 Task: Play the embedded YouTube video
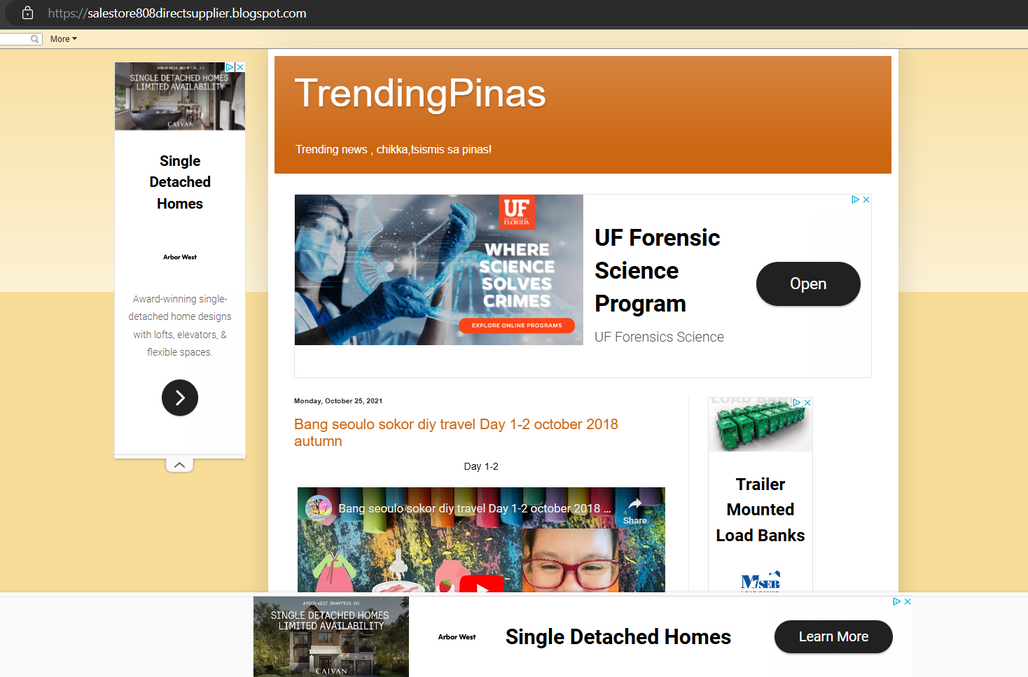tap(481, 584)
